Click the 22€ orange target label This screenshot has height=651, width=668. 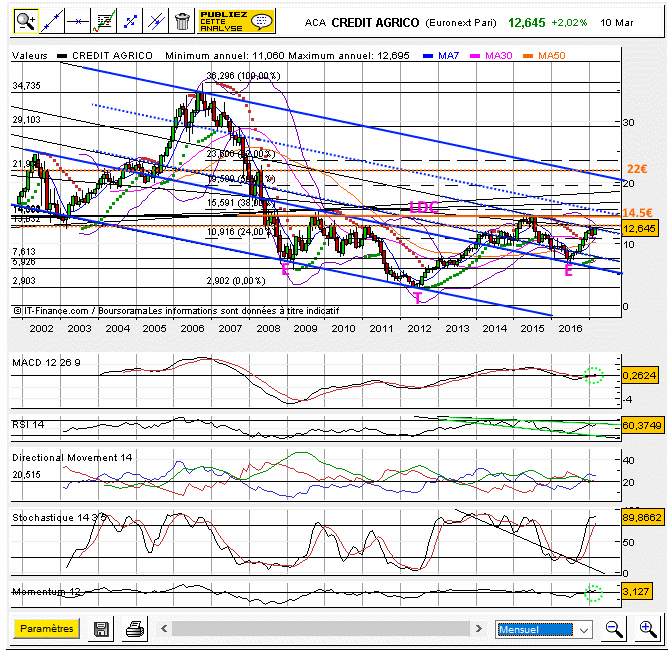point(637,169)
